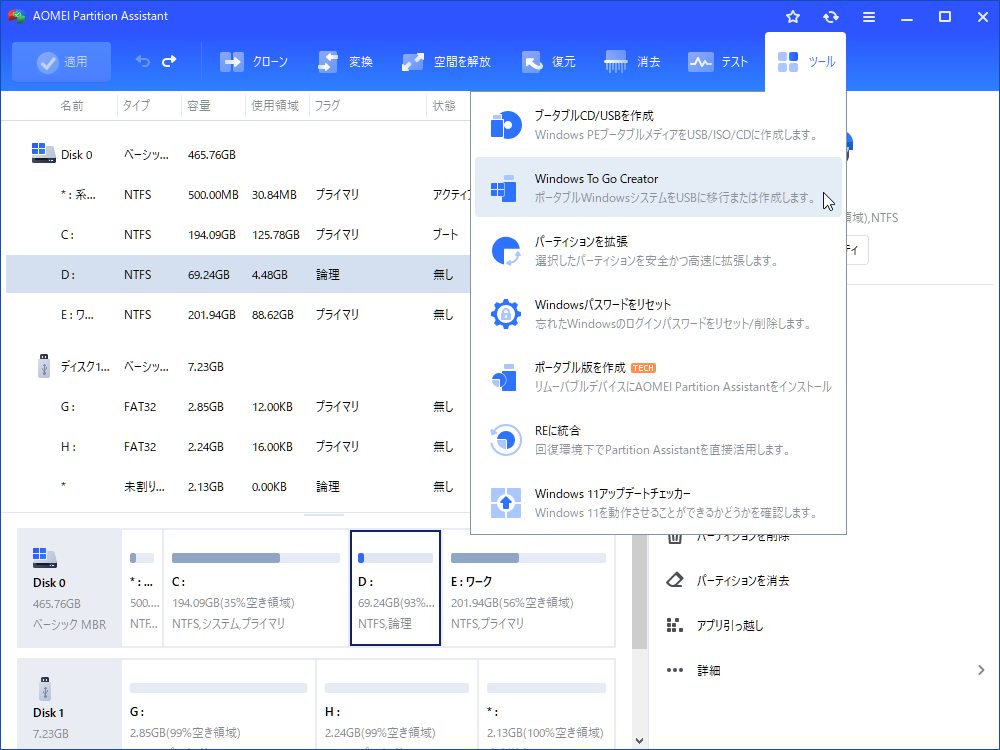Click the undo arrow icon
The height and width of the screenshot is (750, 1000).
coord(143,62)
